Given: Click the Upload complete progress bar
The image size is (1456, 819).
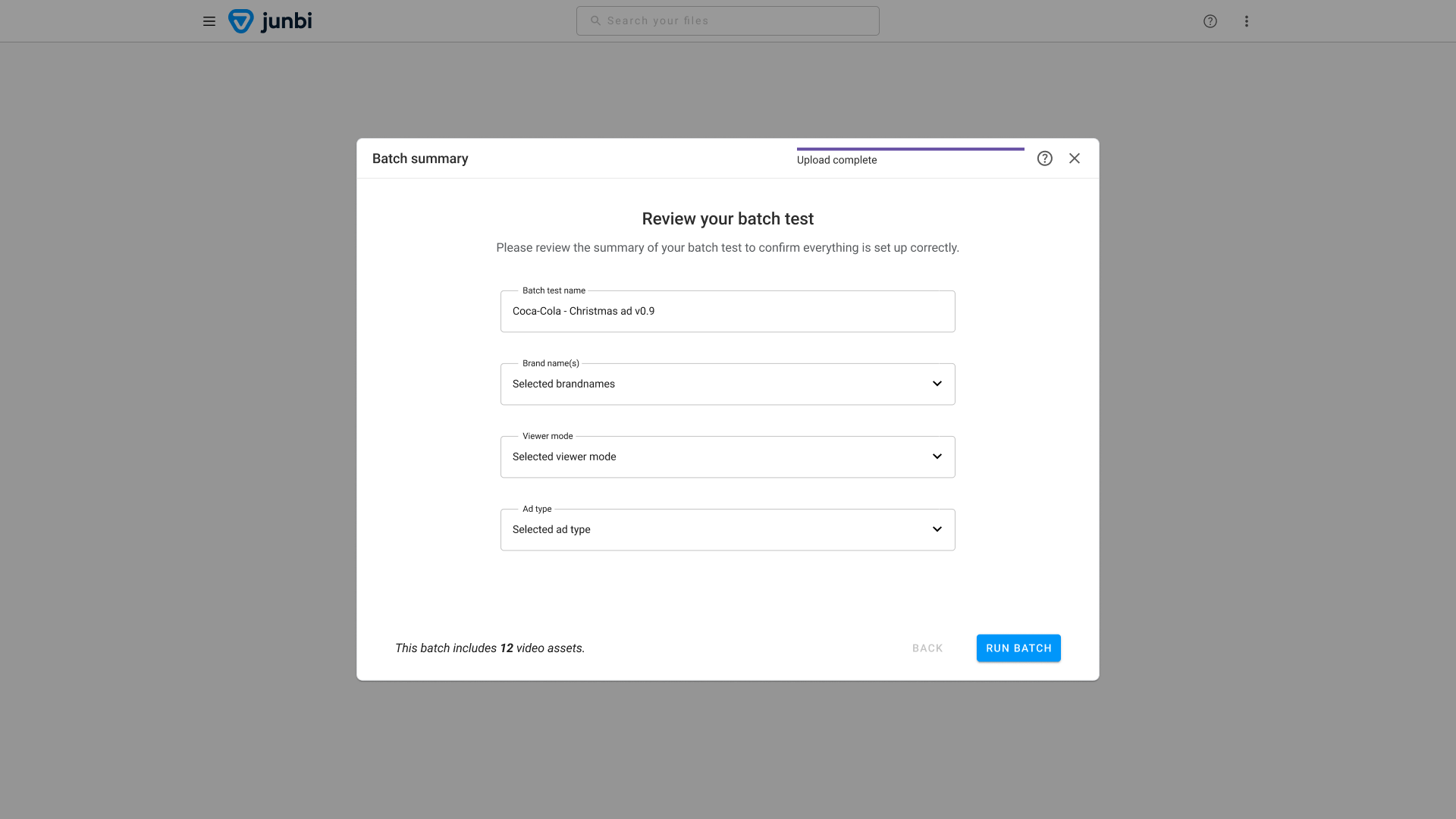Looking at the screenshot, I should click(910, 149).
